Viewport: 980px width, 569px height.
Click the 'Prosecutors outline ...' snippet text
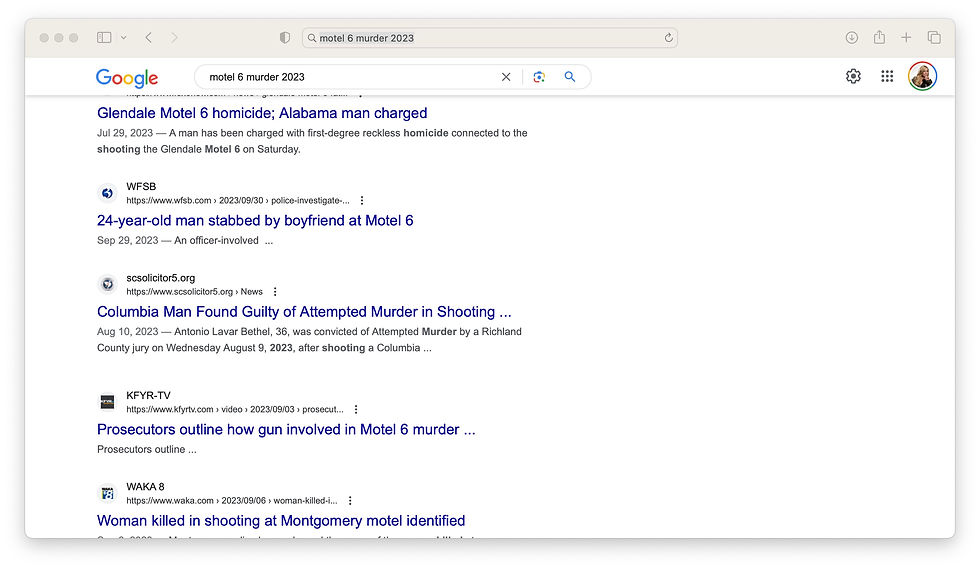pyautogui.click(x=147, y=450)
